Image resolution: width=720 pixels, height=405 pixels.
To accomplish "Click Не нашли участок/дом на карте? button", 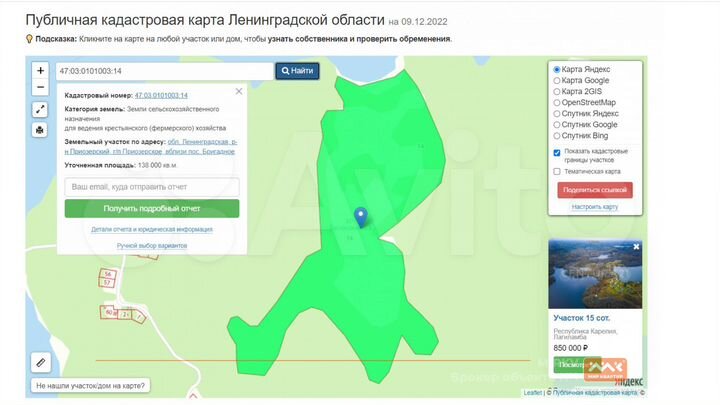I will tap(90, 386).
